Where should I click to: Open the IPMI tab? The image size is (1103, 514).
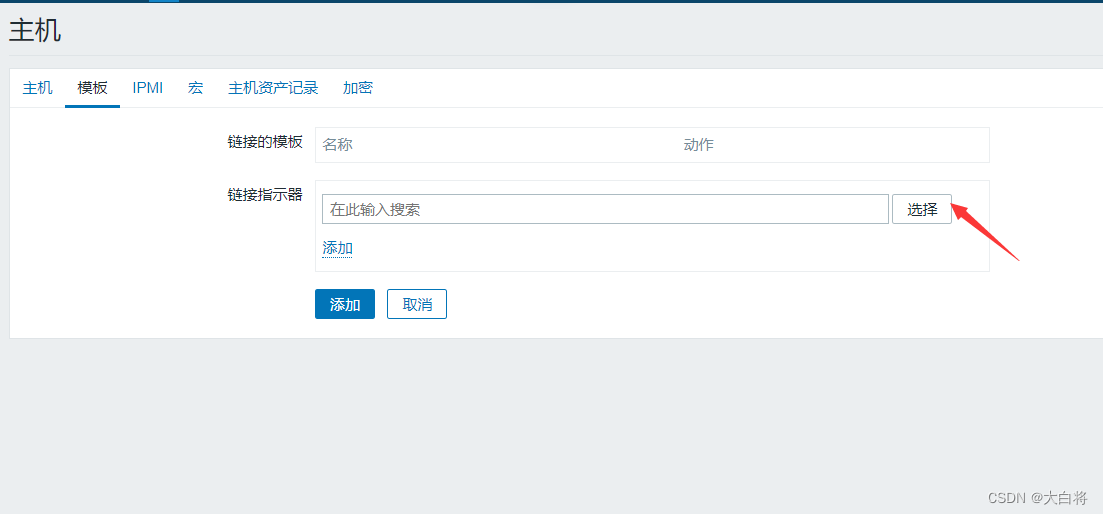[x=148, y=88]
